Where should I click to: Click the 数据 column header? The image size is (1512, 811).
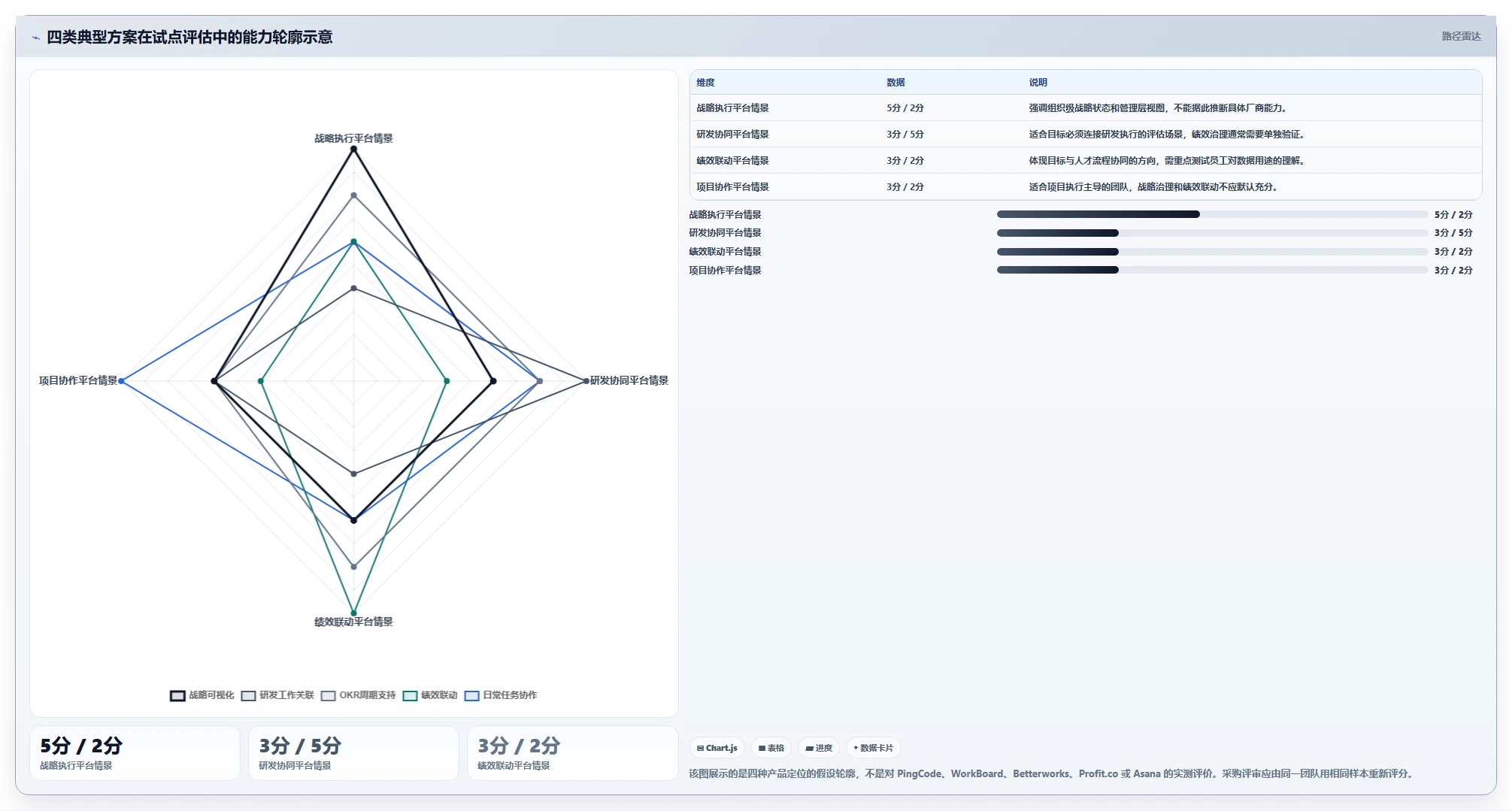click(895, 83)
